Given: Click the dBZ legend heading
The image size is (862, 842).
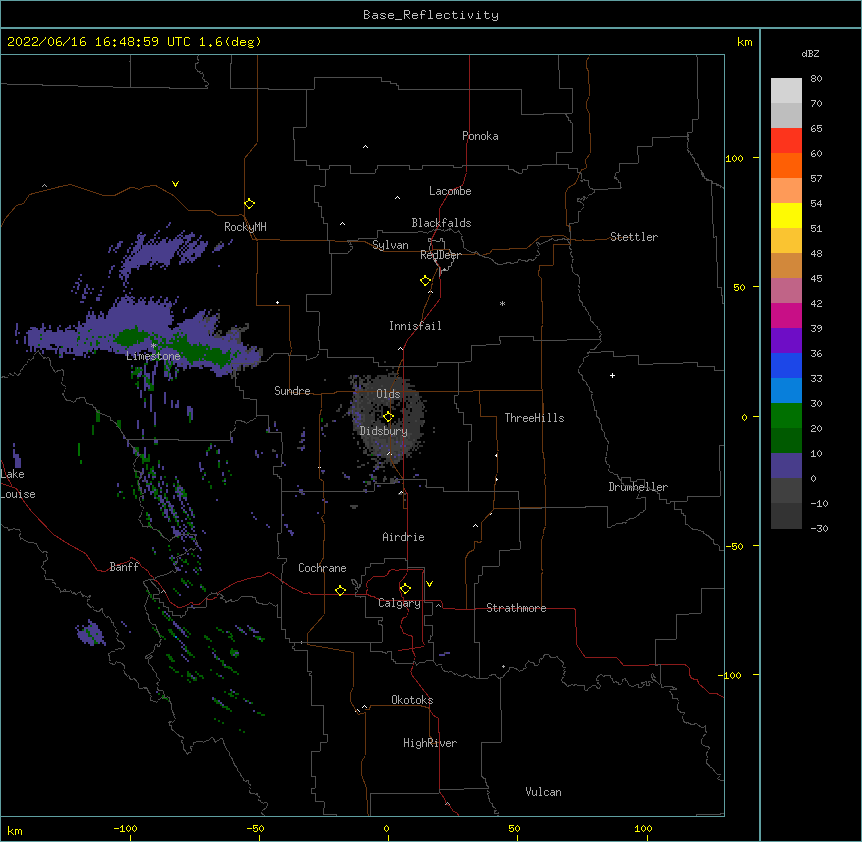Looking at the screenshot, I should pos(810,53).
